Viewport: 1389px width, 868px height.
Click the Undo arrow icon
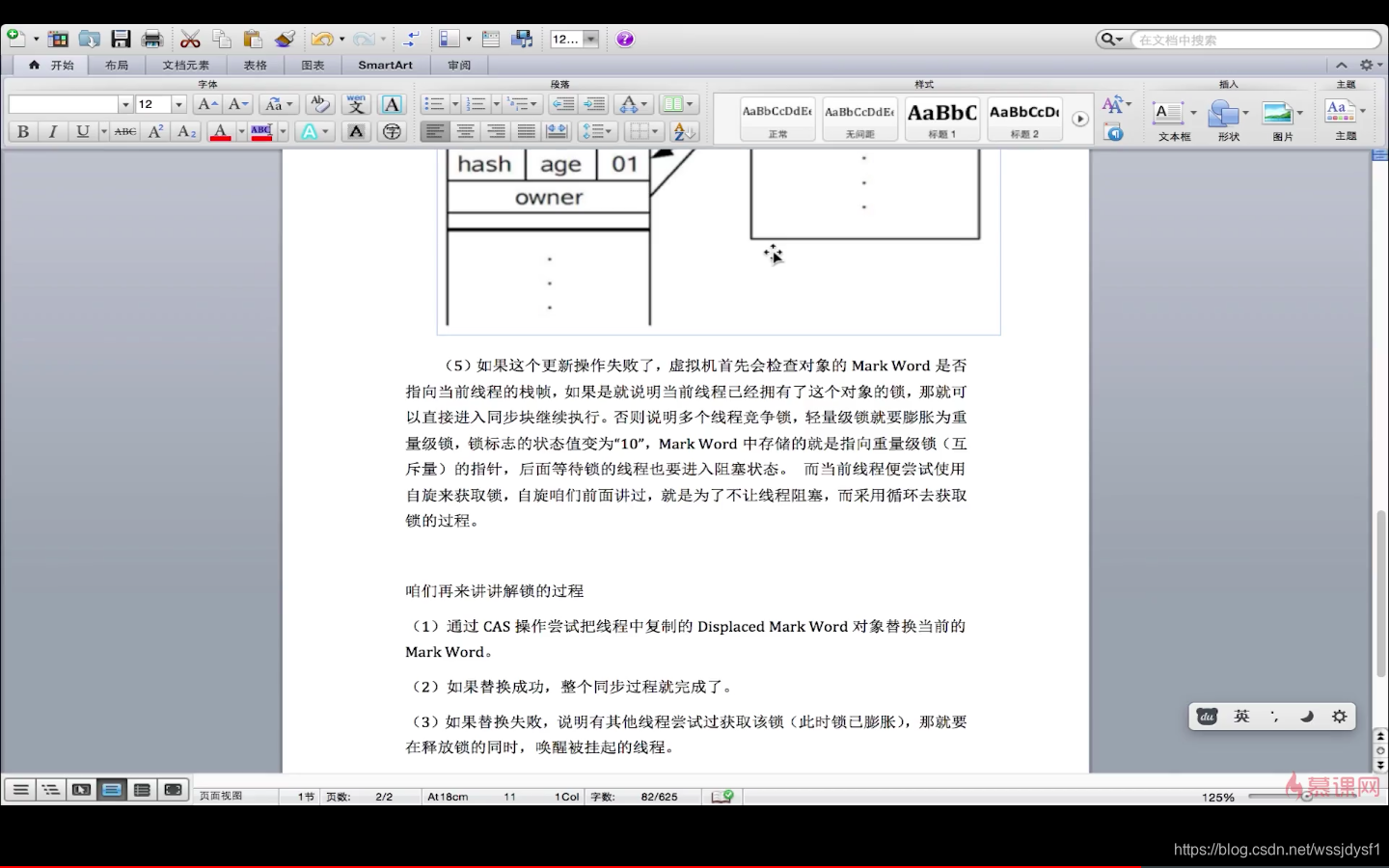tap(321, 39)
